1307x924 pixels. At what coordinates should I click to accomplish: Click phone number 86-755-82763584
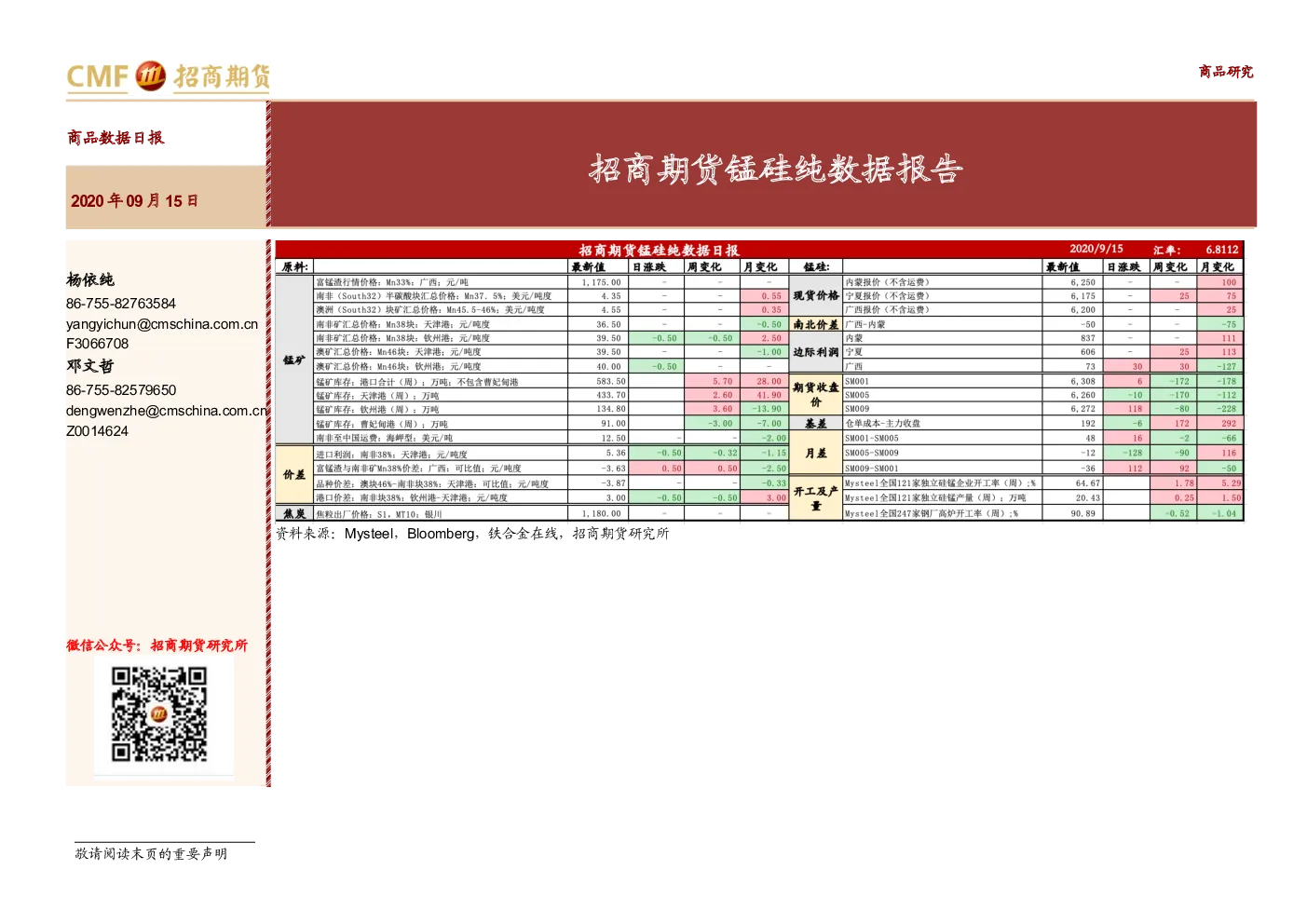121,304
